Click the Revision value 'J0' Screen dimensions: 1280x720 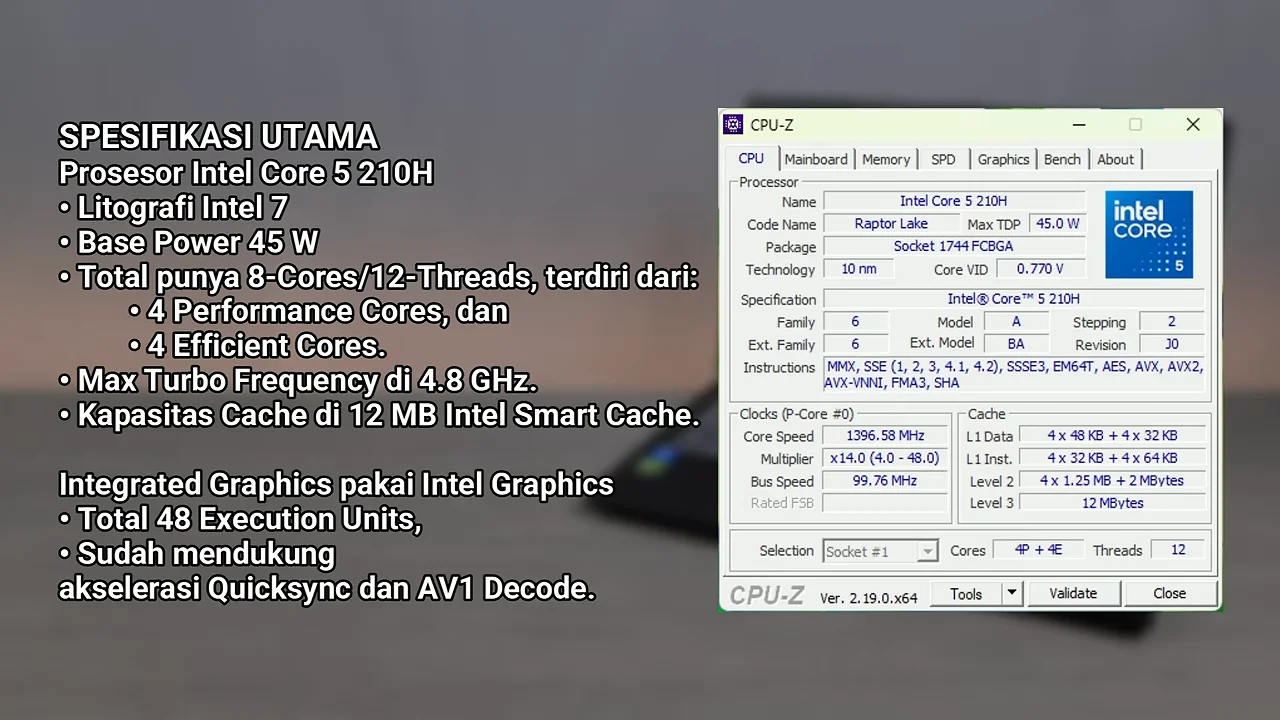pos(1172,344)
